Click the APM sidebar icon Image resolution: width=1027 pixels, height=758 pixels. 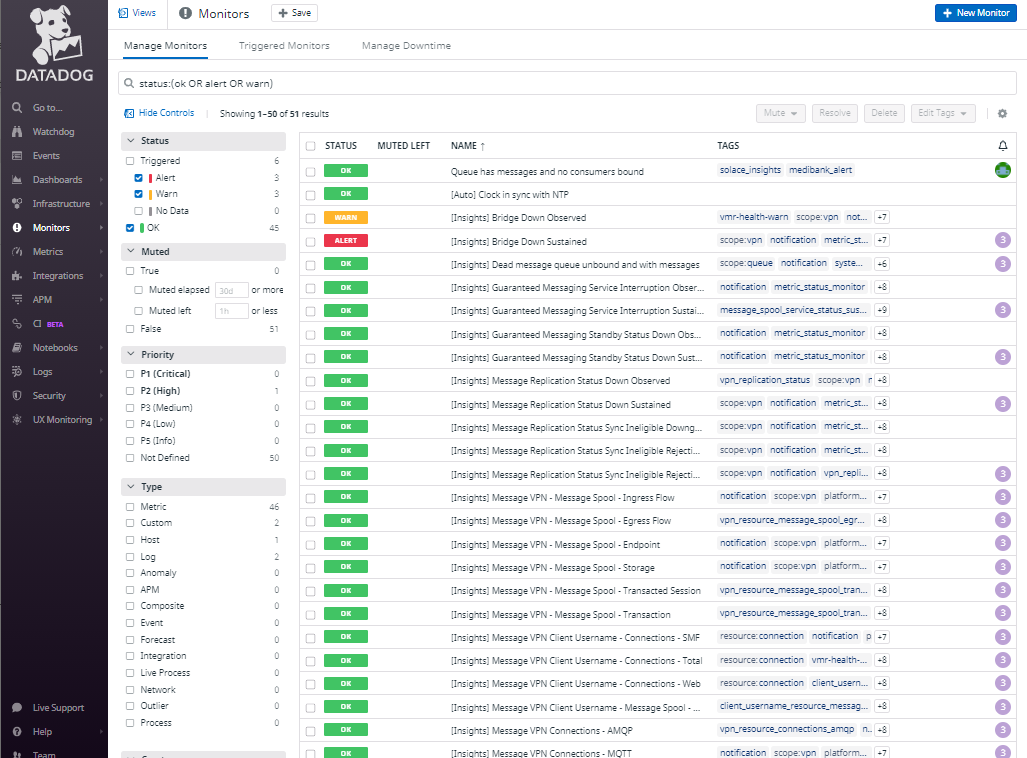pos(17,300)
